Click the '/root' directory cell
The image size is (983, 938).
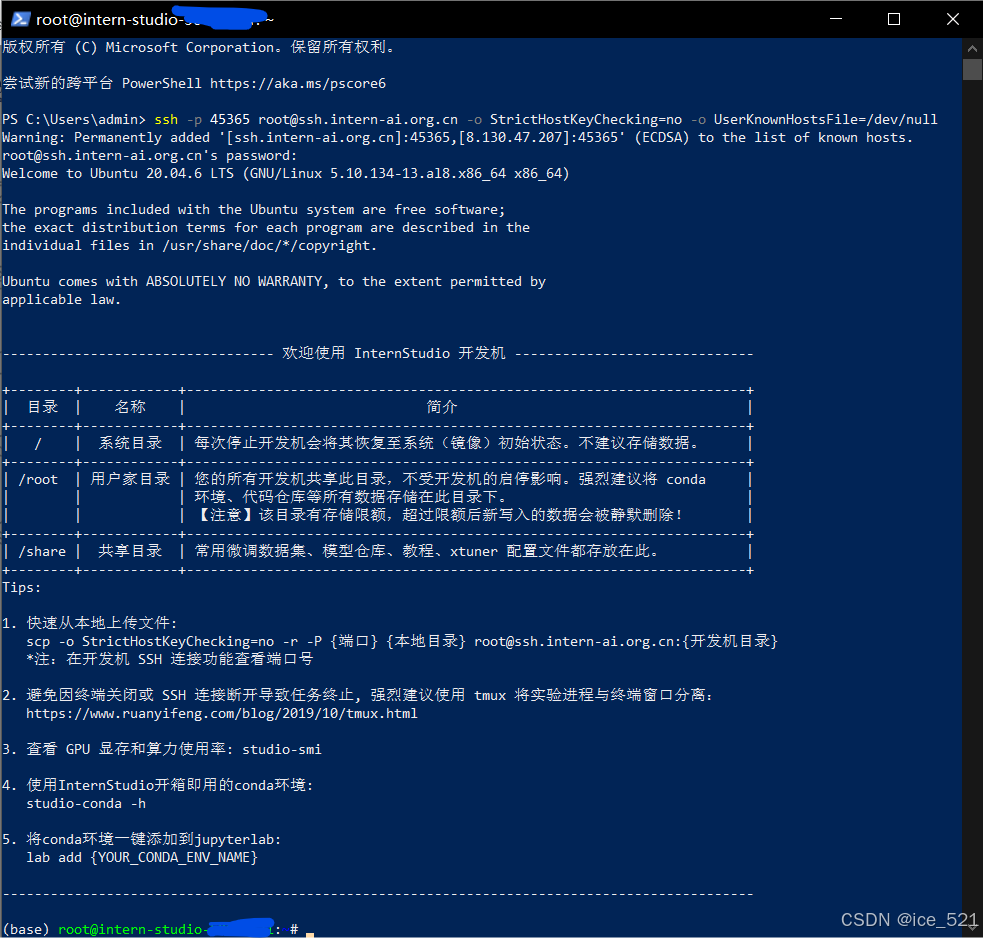[38, 480]
